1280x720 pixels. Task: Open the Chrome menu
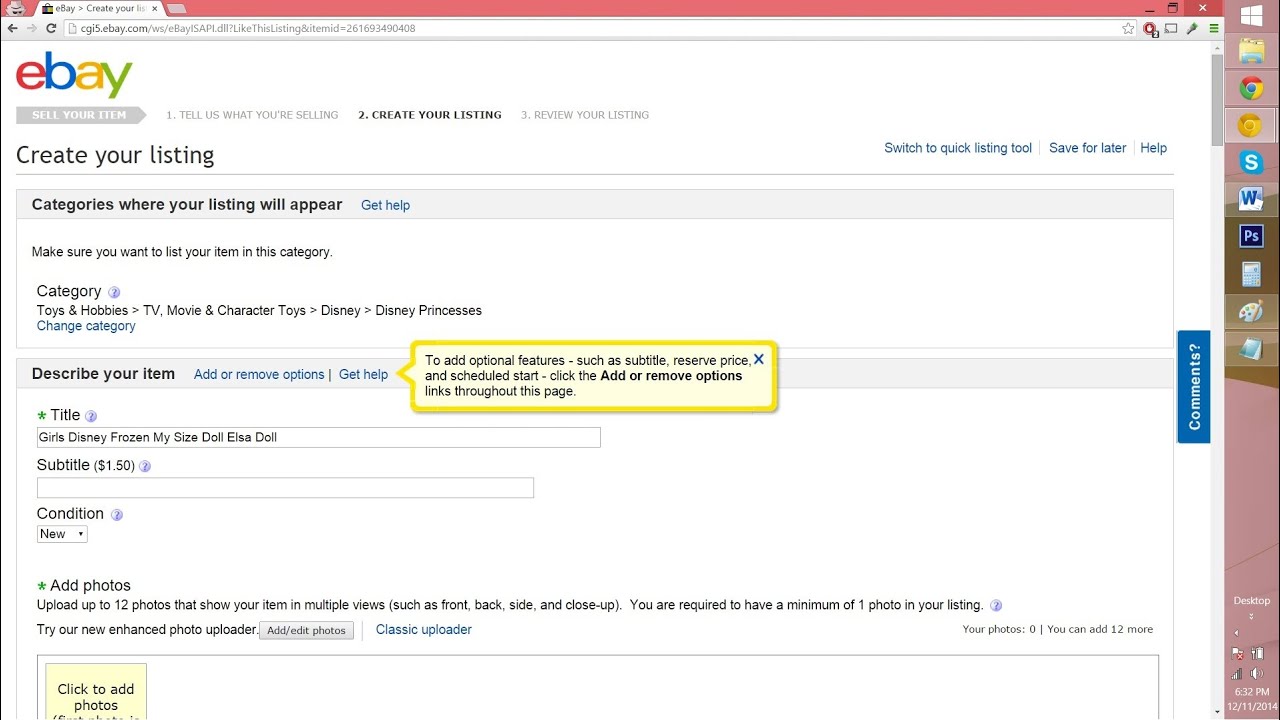click(1214, 29)
